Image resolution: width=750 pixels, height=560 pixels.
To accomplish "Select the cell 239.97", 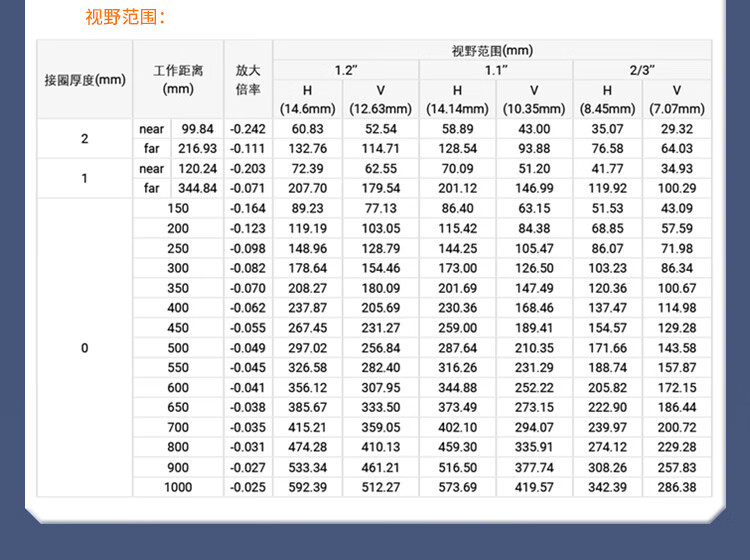I will pos(607,428).
